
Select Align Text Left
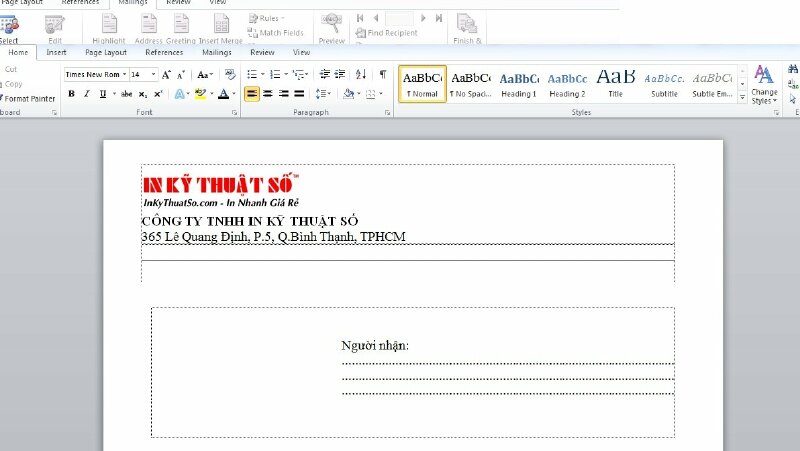coord(252,94)
